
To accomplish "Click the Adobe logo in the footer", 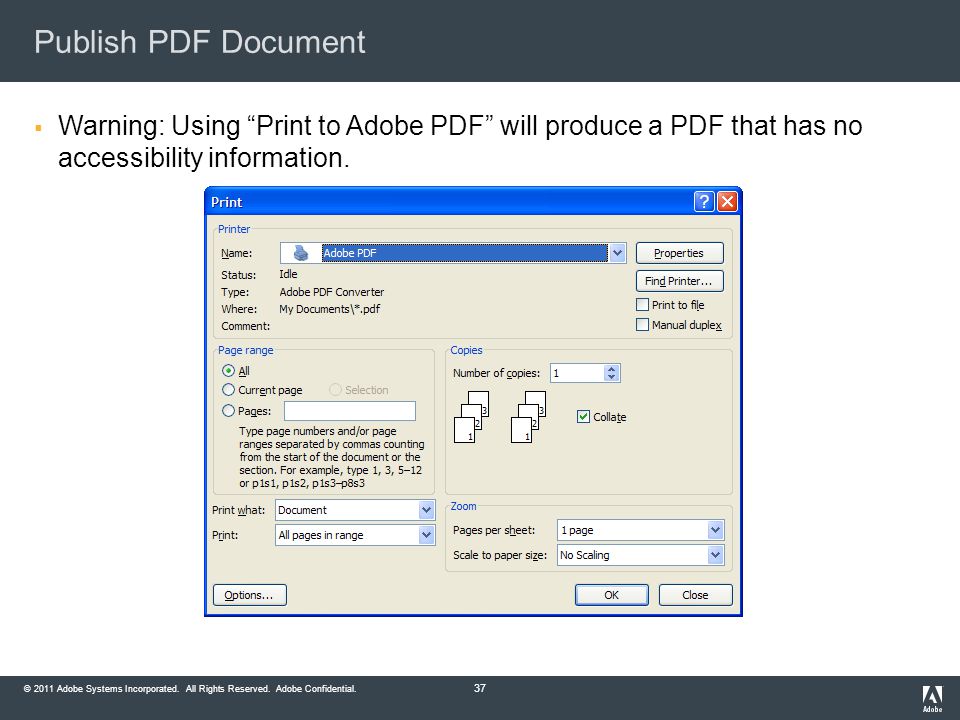I will 932,699.
